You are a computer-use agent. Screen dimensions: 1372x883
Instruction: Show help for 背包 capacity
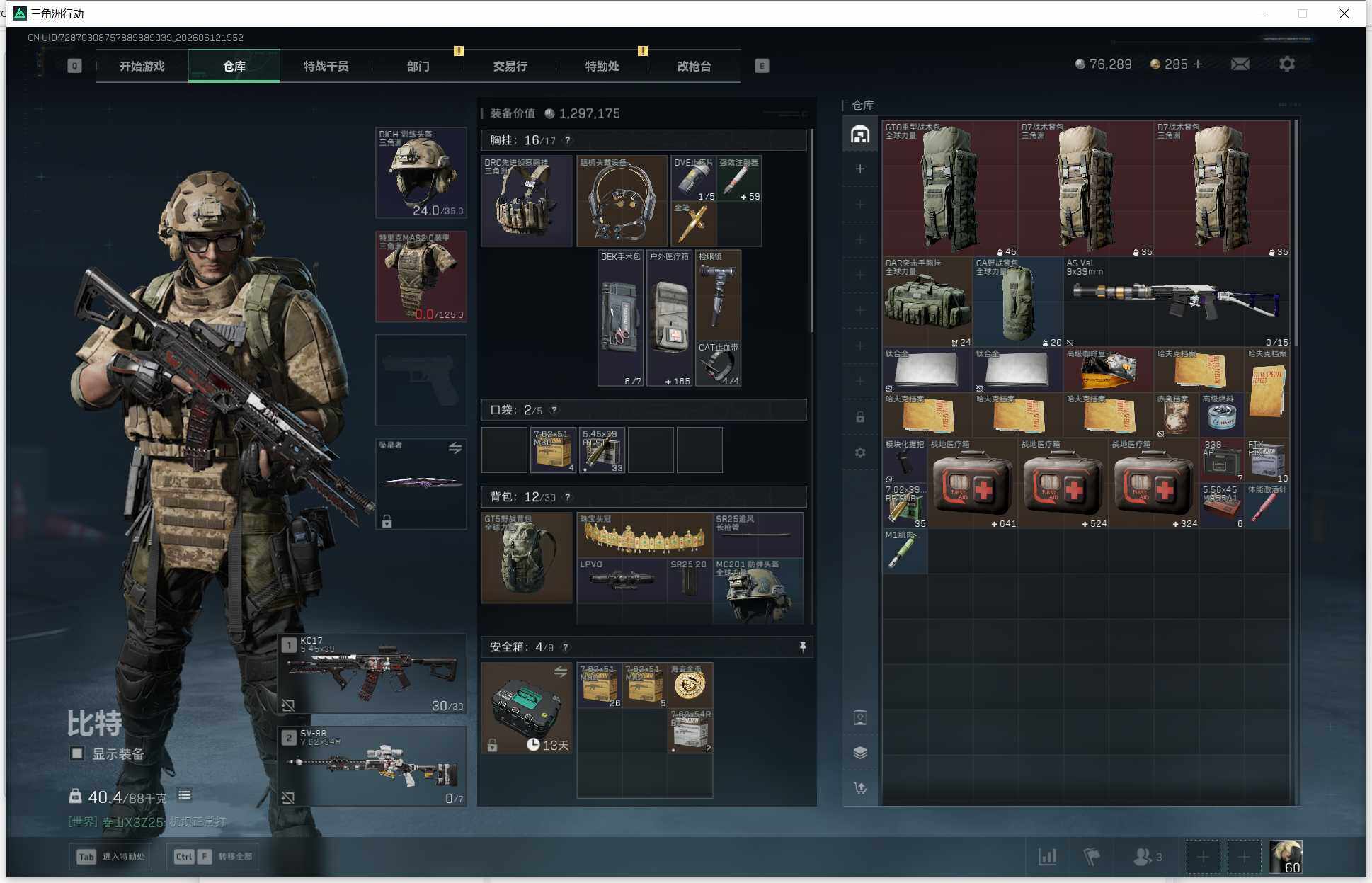pyautogui.click(x=567, y=497)
